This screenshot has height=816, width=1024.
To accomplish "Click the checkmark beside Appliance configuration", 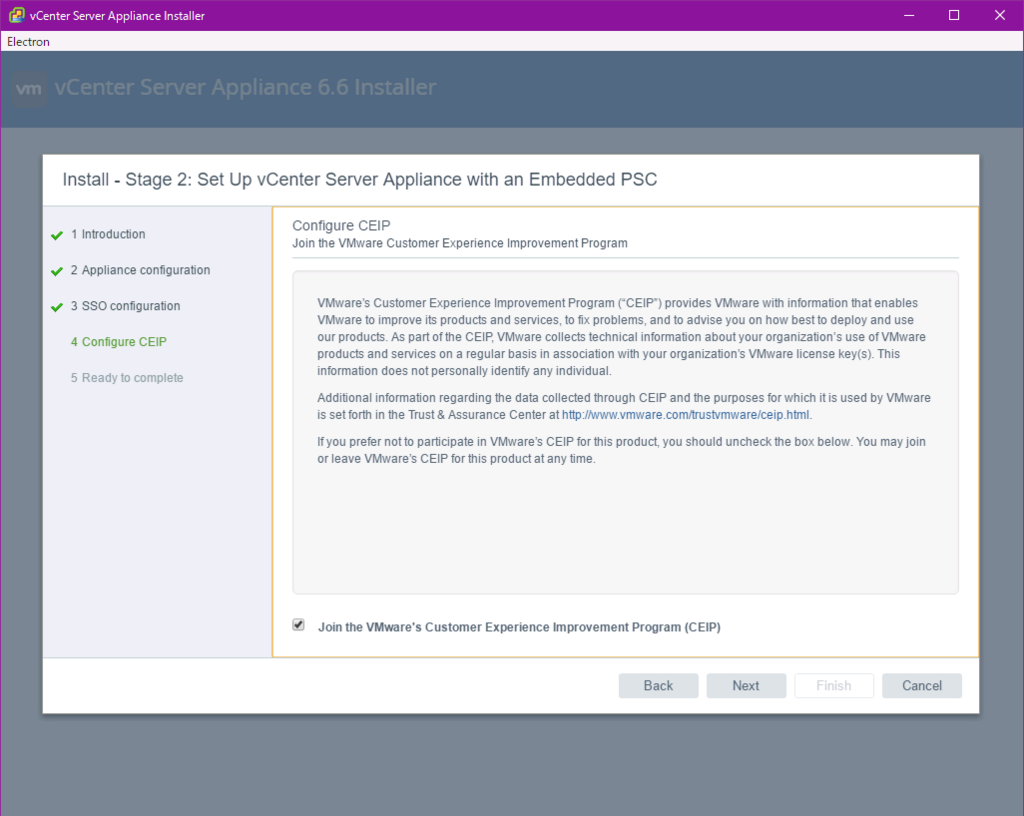I will tap(57, 271).
